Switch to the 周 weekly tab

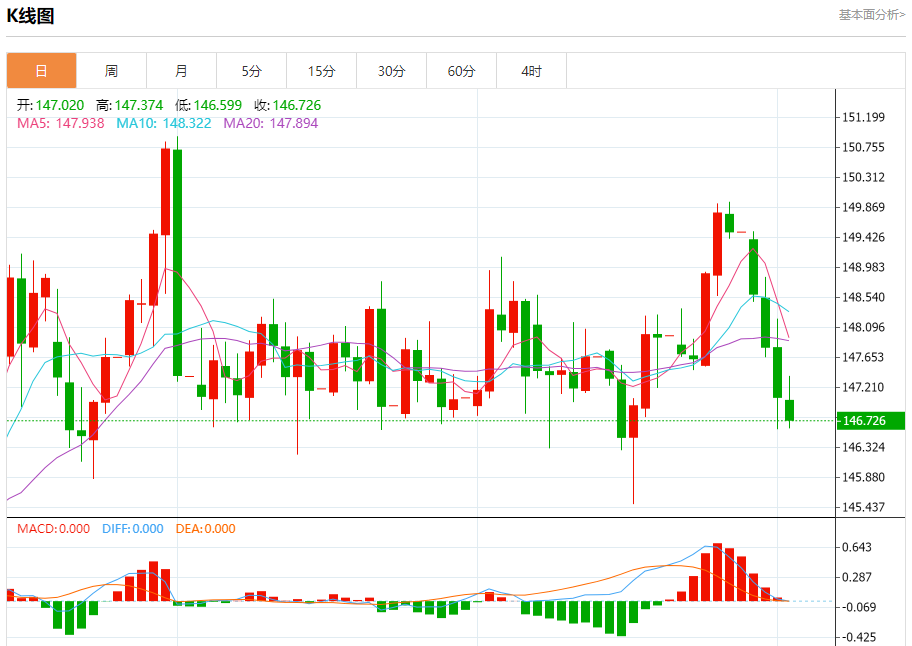click(x=111, y=71)
